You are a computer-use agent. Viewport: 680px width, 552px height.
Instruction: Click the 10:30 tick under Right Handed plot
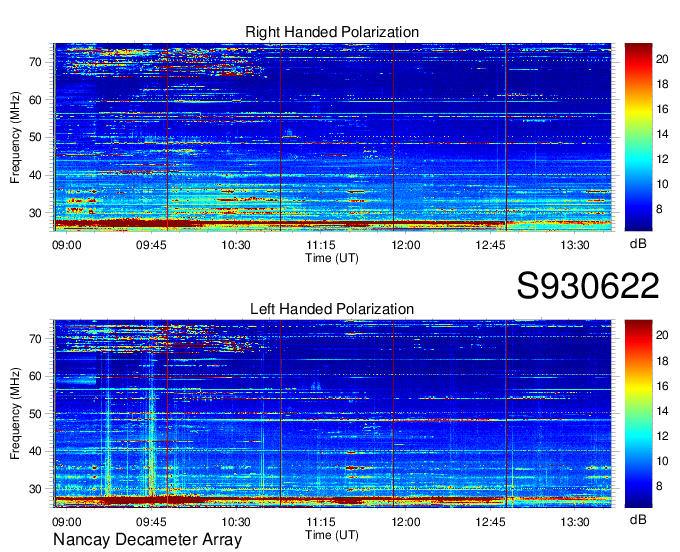(x=236, y=245)
